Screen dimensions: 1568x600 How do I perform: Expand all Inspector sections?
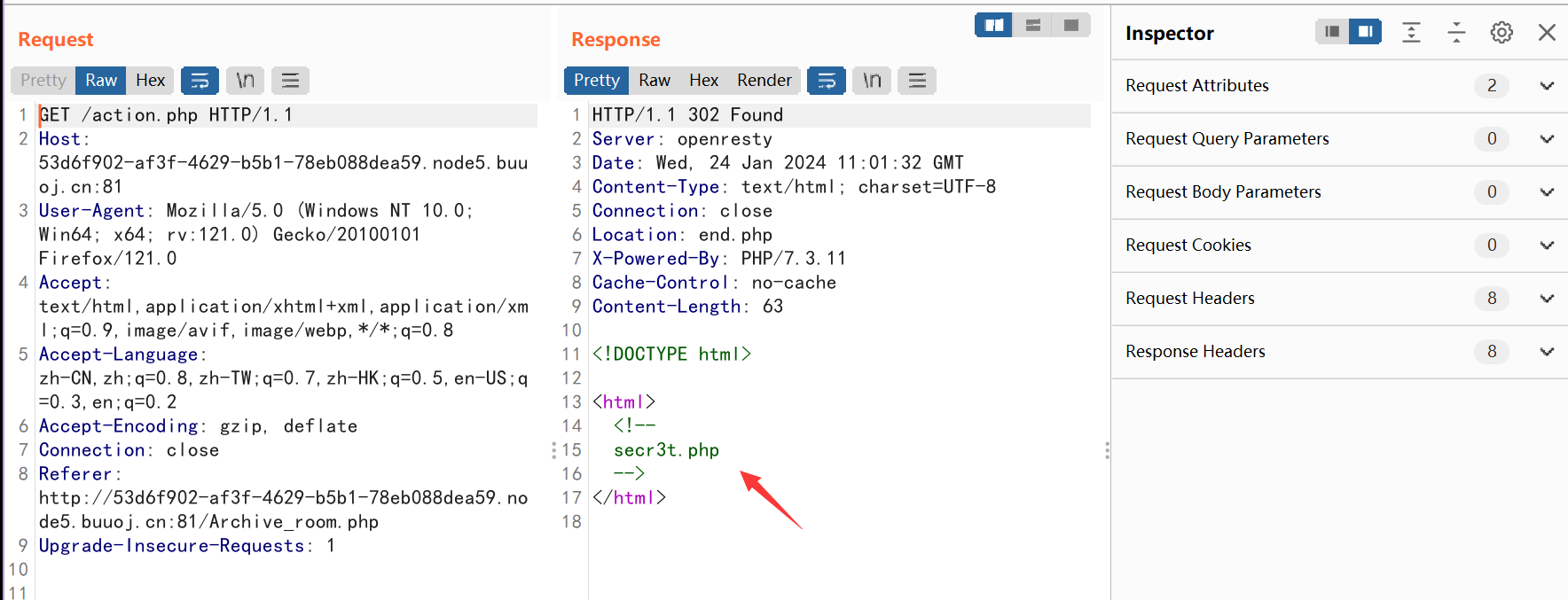coord(1411,33)
